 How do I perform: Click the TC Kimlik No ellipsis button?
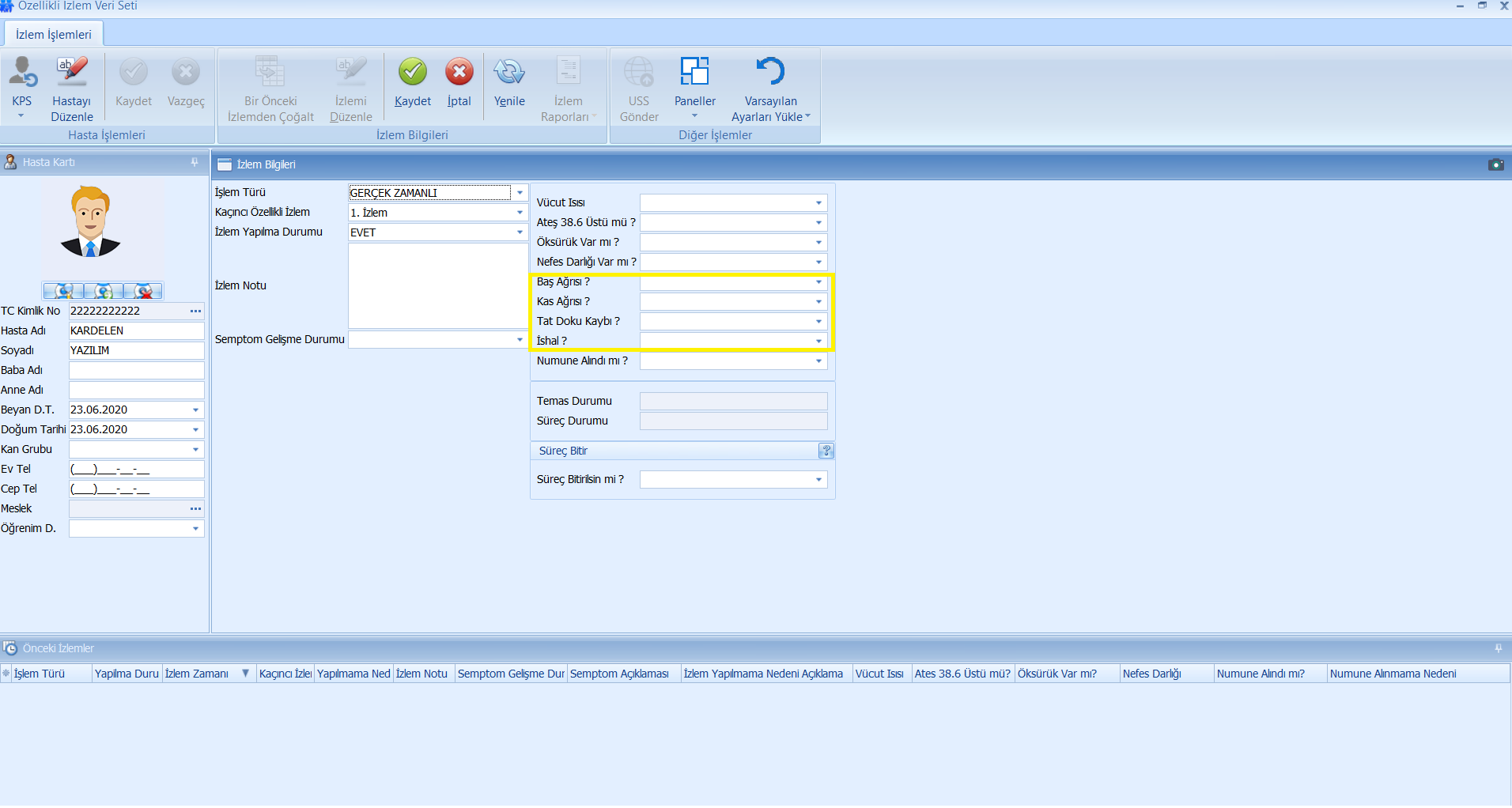(195, 311)
